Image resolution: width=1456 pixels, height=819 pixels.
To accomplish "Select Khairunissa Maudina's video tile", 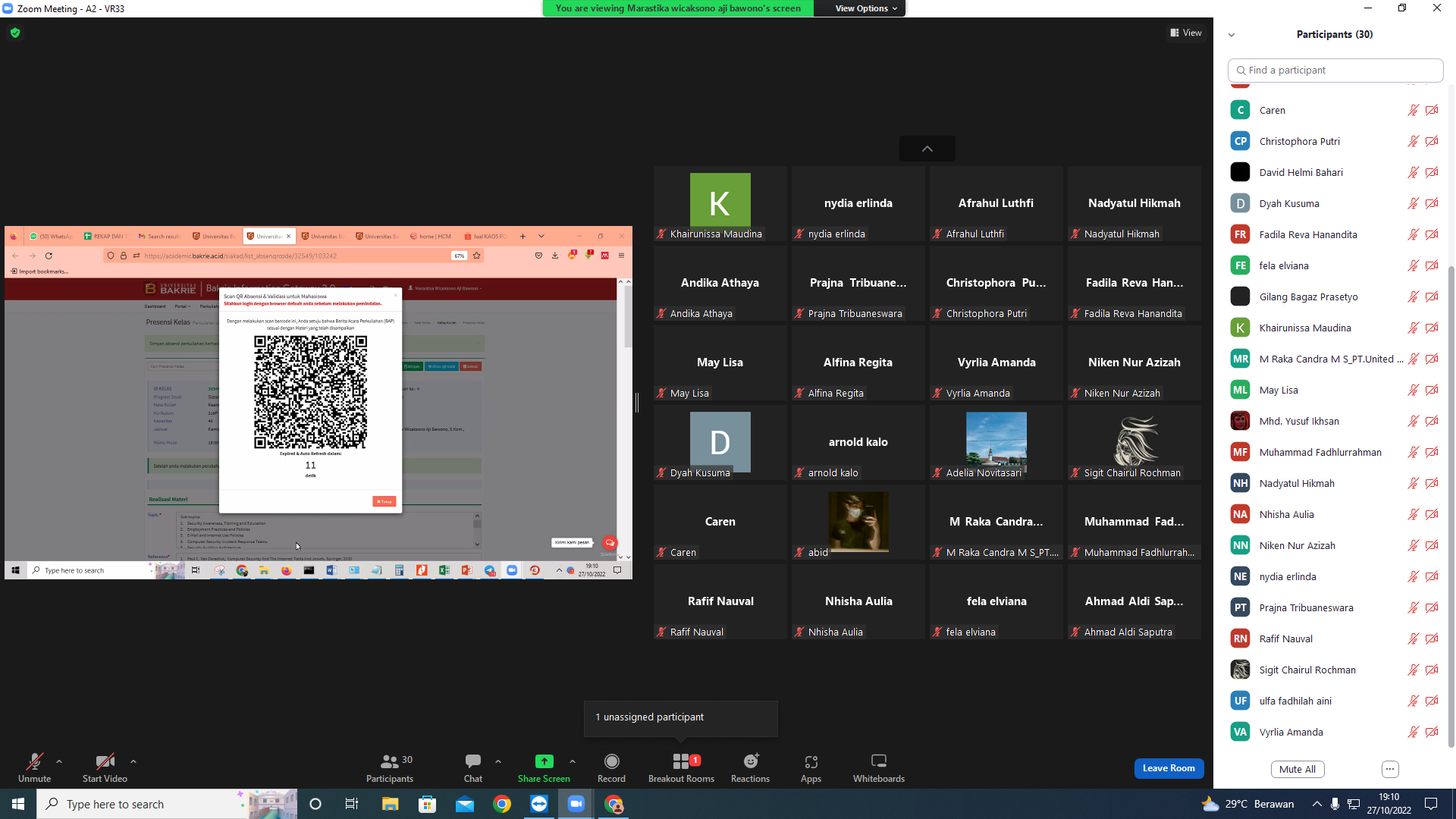I will point(720,203).
